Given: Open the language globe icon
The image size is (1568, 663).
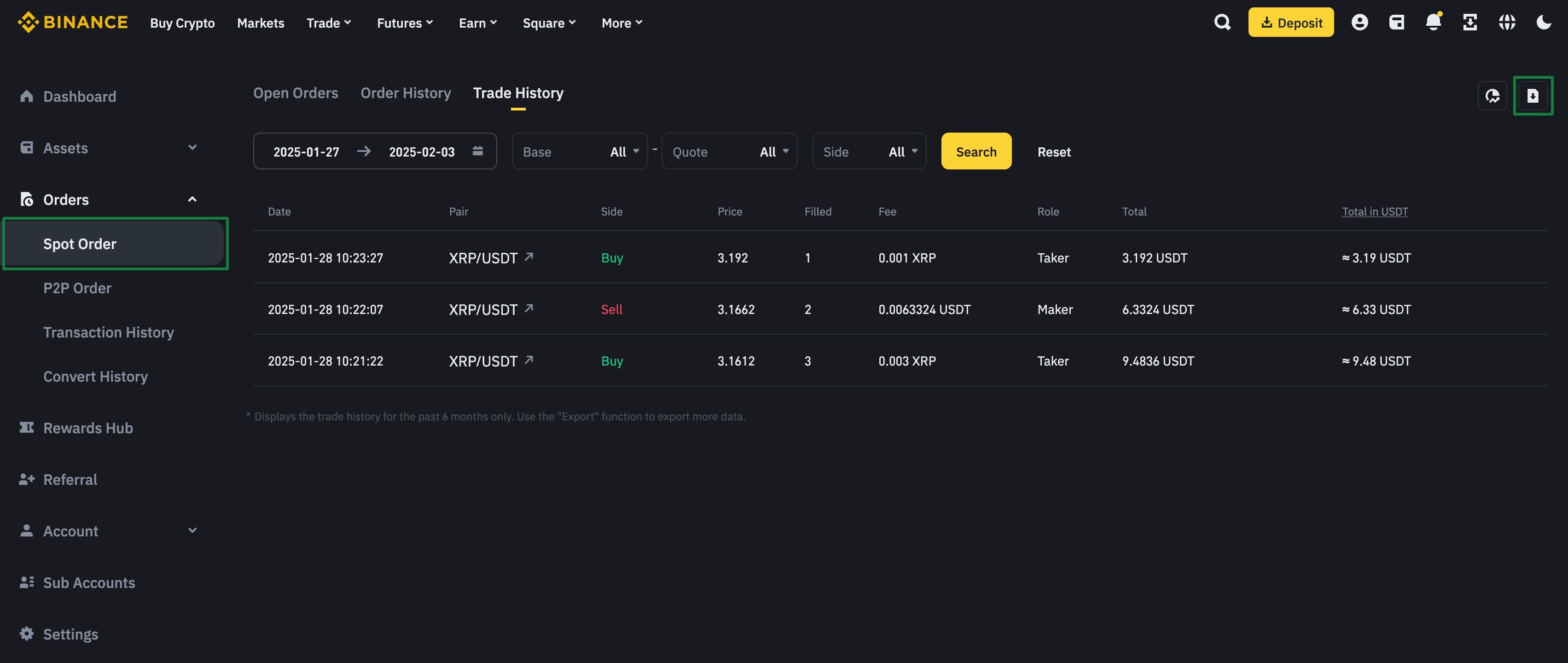Looking at the screenshot, I should [1506, 23].
